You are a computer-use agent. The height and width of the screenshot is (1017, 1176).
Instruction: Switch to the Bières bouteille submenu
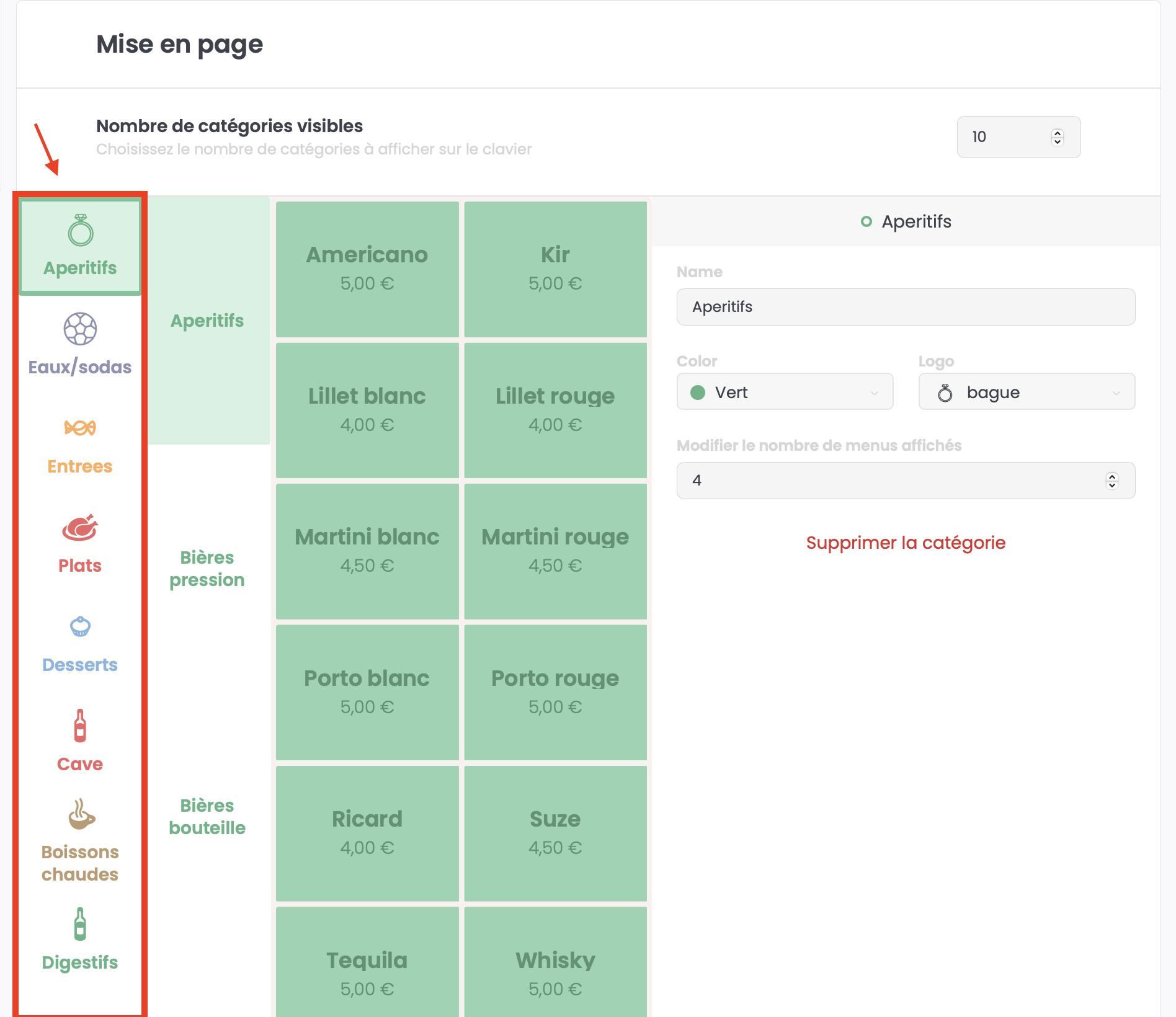point(207,817)
